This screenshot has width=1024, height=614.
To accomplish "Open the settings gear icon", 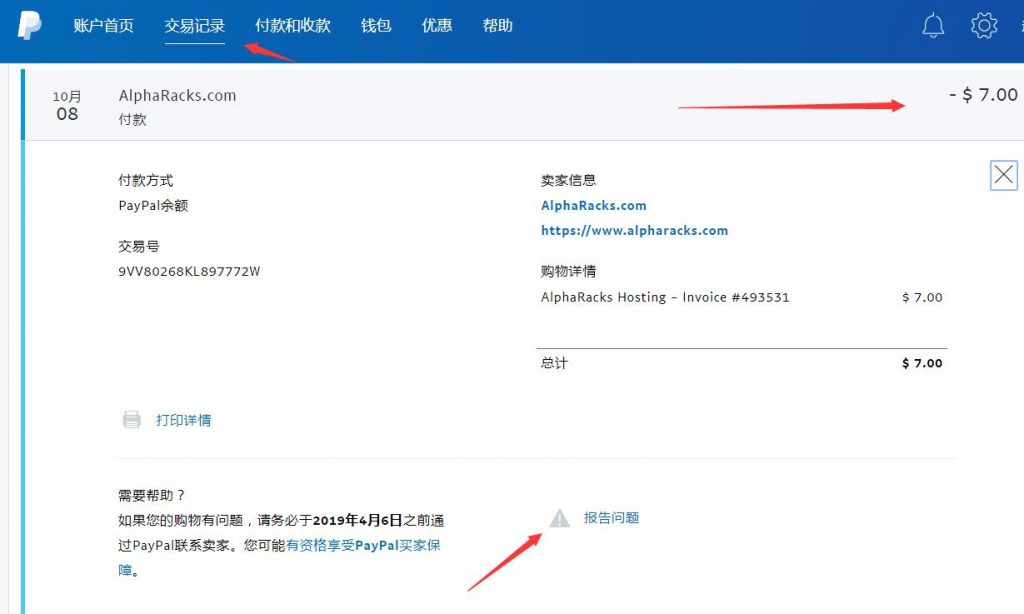I will click(984, 25).
